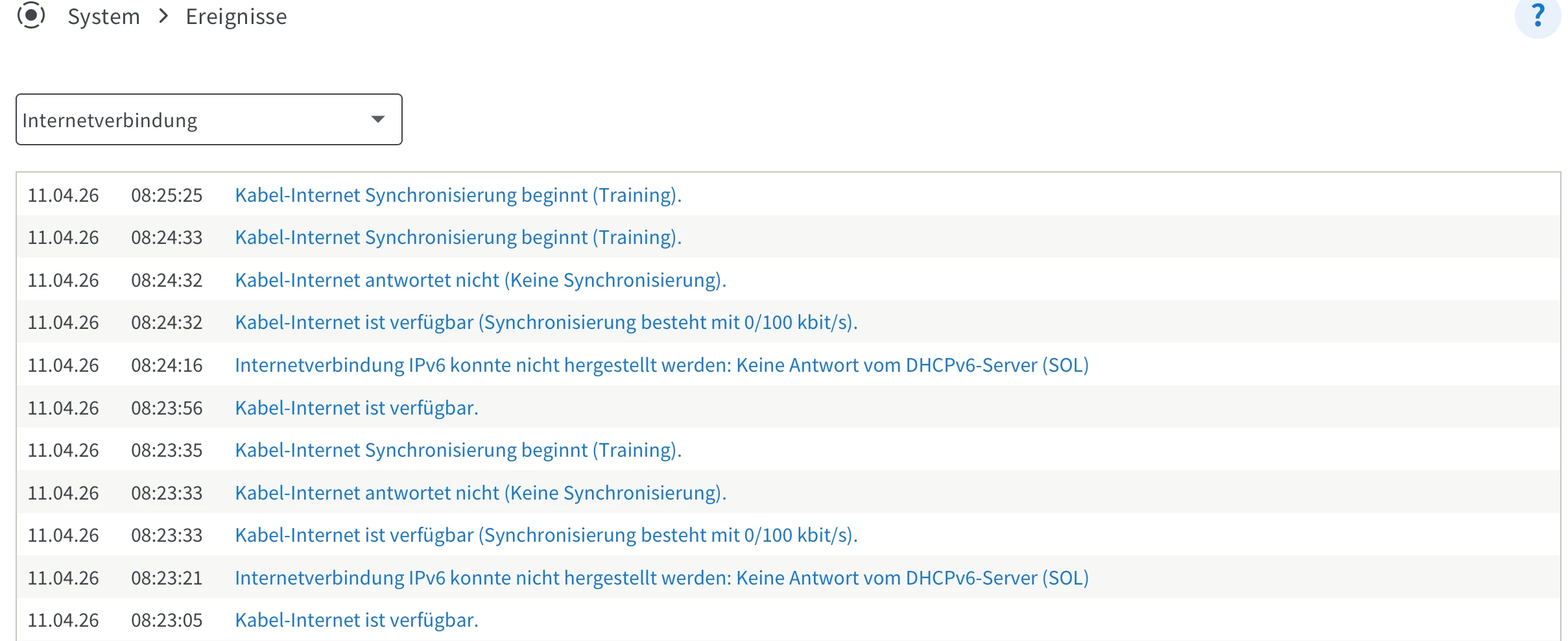
Task: Go to System in the breadcrumb
Action: (x=104, y=17)
